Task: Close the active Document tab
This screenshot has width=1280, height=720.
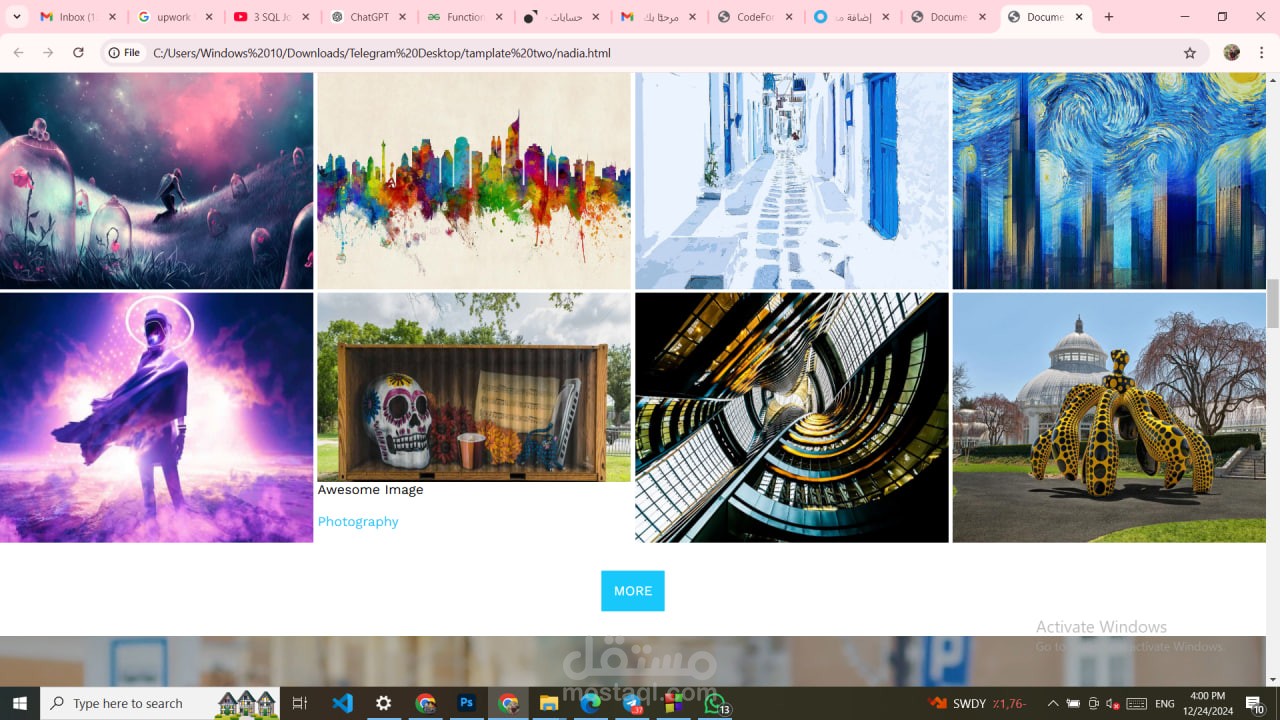Action: coord(1080,17)
